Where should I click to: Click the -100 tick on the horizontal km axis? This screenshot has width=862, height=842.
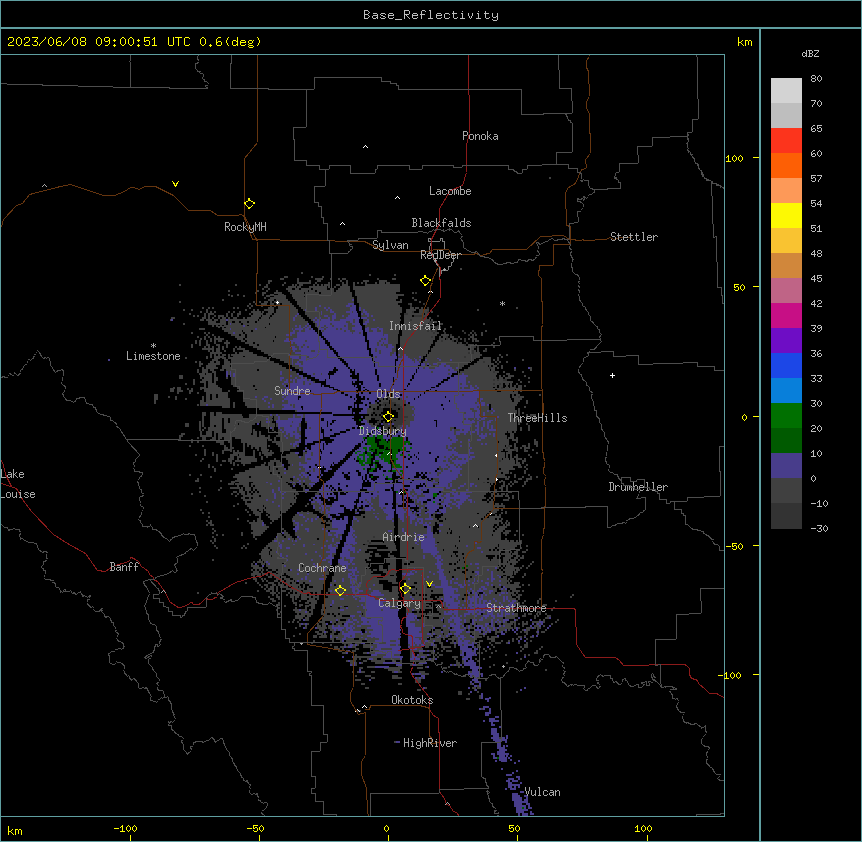(125, 828)
